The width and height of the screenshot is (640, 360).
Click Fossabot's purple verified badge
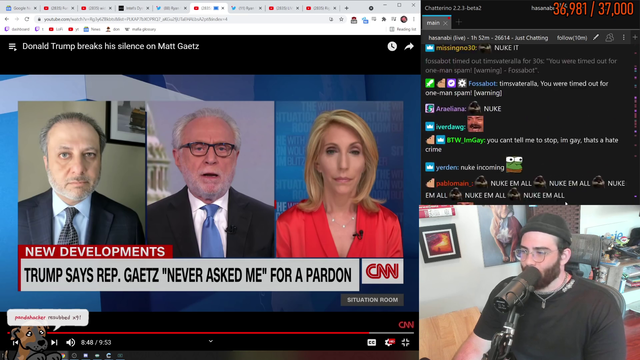[451, 83]
